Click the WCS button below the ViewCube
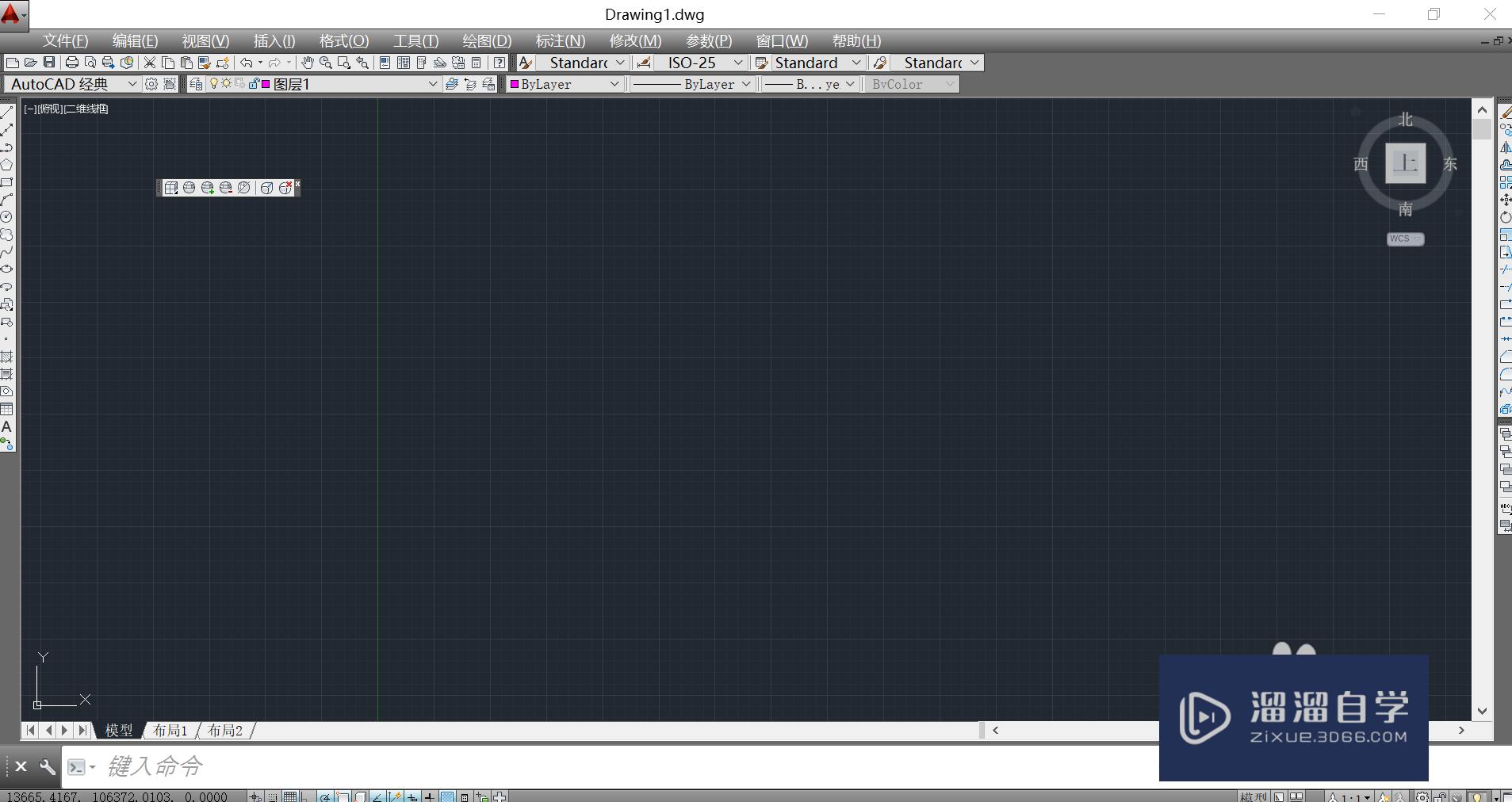The width and height of the screenshot is (1512, 802). click(1403, 239)
